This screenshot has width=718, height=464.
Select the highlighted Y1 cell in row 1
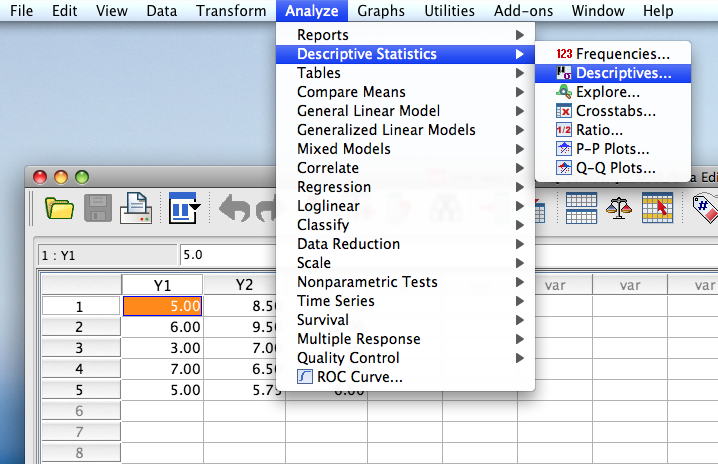click(x=162, y=306)
